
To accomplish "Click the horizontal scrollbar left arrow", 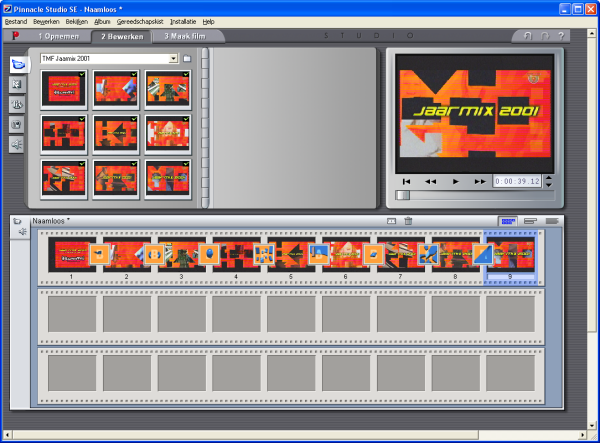I will 7,435.
